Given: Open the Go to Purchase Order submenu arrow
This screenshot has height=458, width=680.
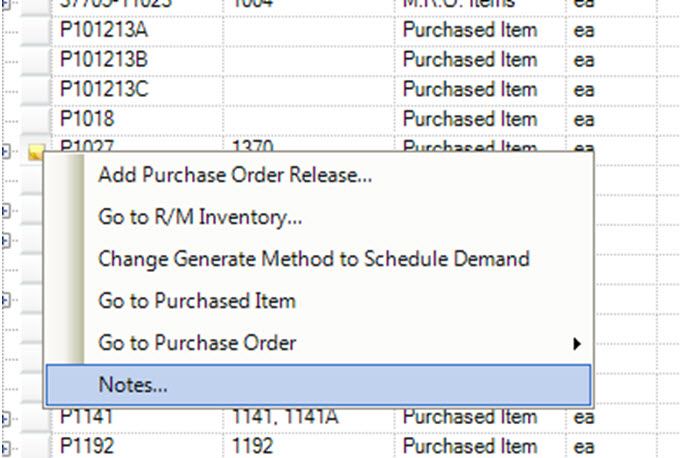Looking at the screenshot, I should [x=576, y=344].
